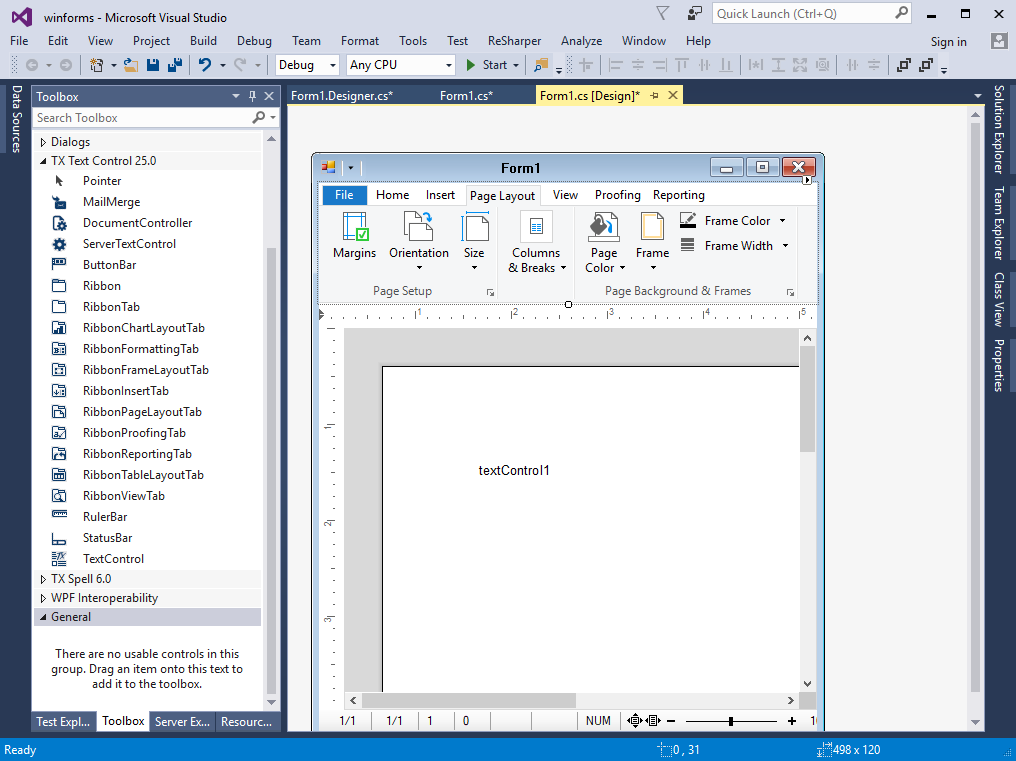1016x761 pixels.
Task: Click the Page Color paint bucket icon
Action: 603,227
